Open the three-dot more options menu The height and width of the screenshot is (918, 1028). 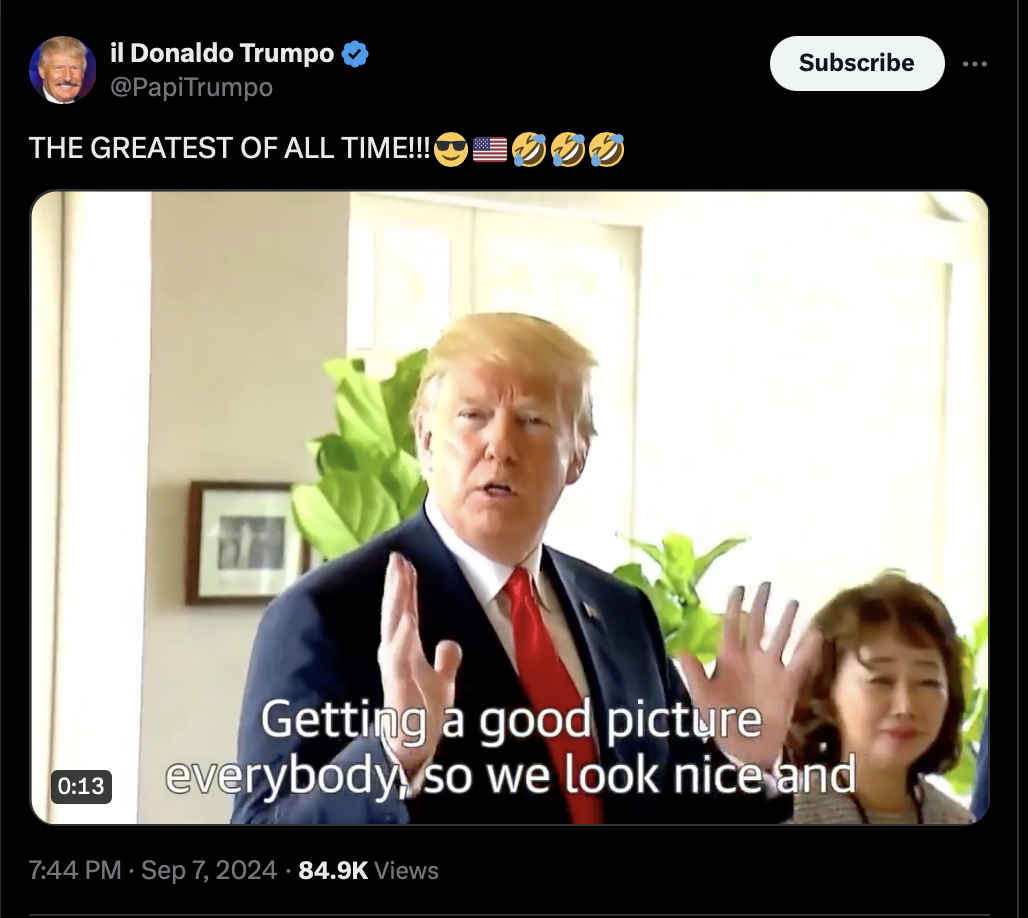click(x=975, y=64)
